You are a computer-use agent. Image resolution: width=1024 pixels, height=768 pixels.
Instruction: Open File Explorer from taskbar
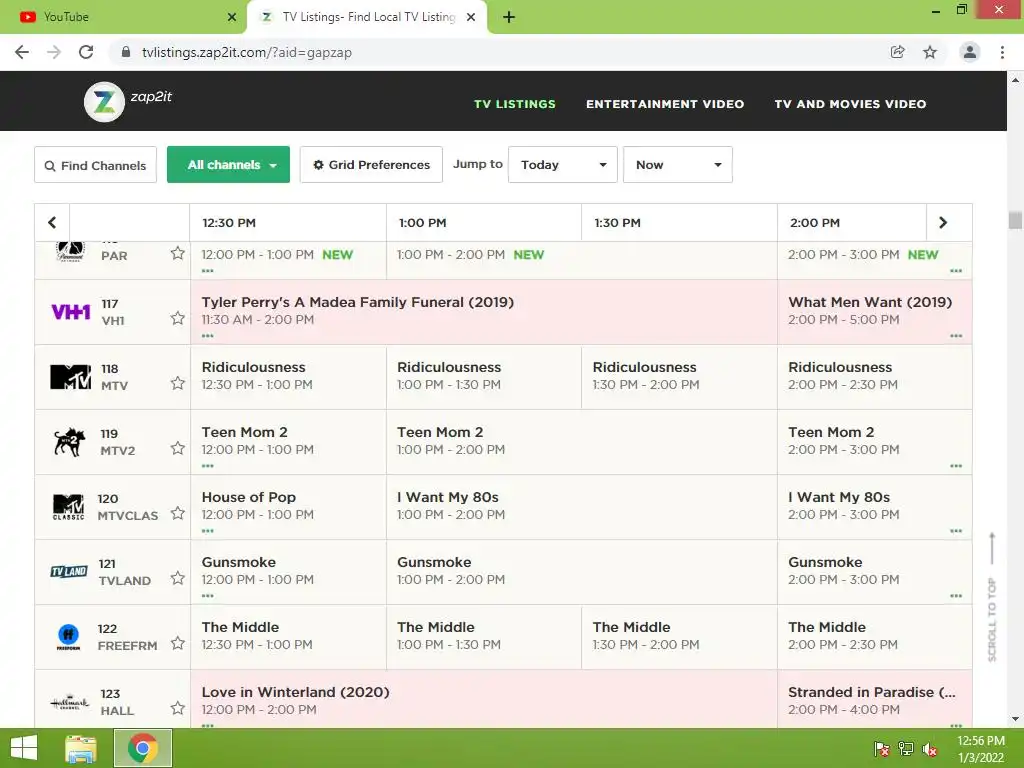81,748
